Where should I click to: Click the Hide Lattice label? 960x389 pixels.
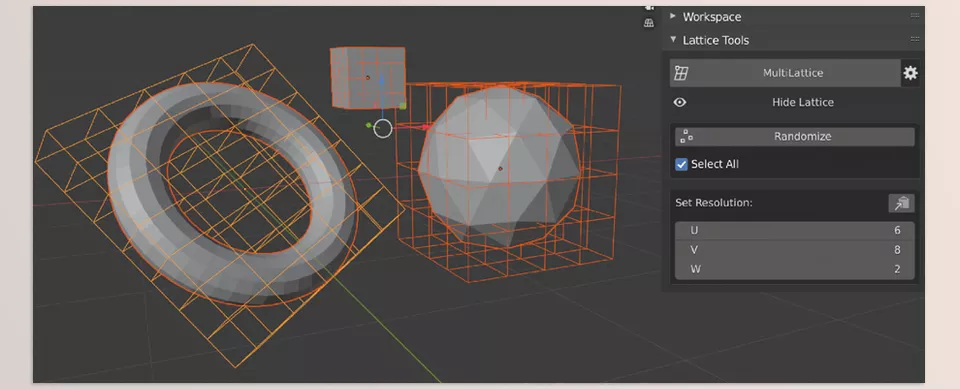point(803,102)
